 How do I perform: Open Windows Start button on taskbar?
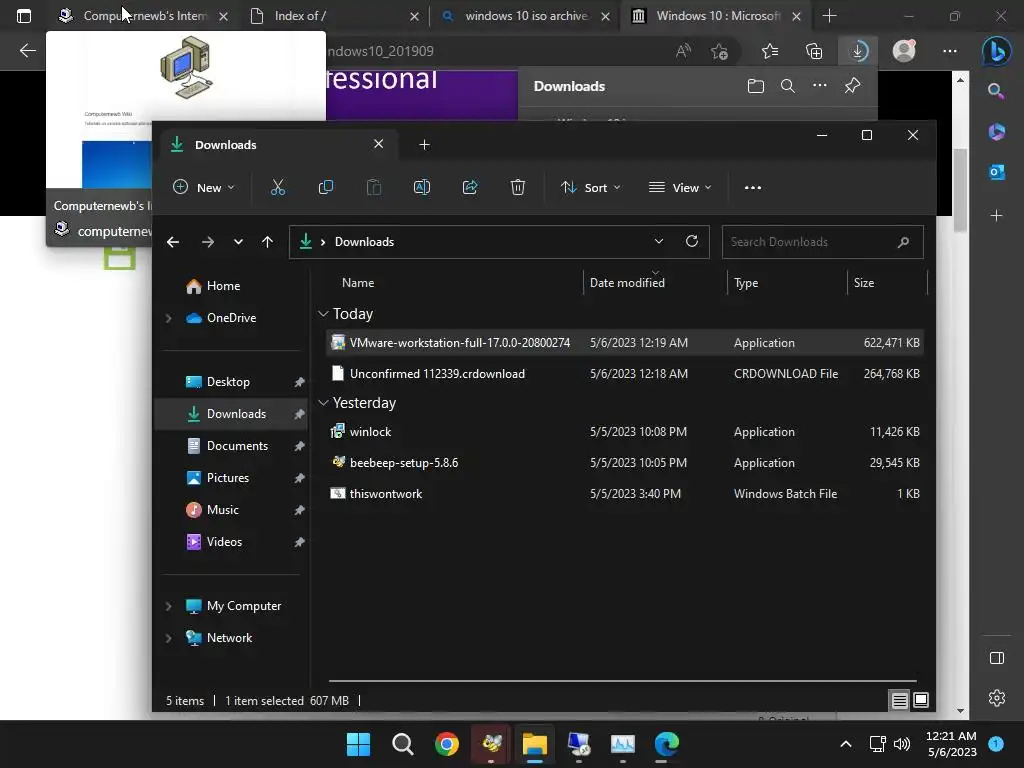pyautogui.click(x=358, y=744)
